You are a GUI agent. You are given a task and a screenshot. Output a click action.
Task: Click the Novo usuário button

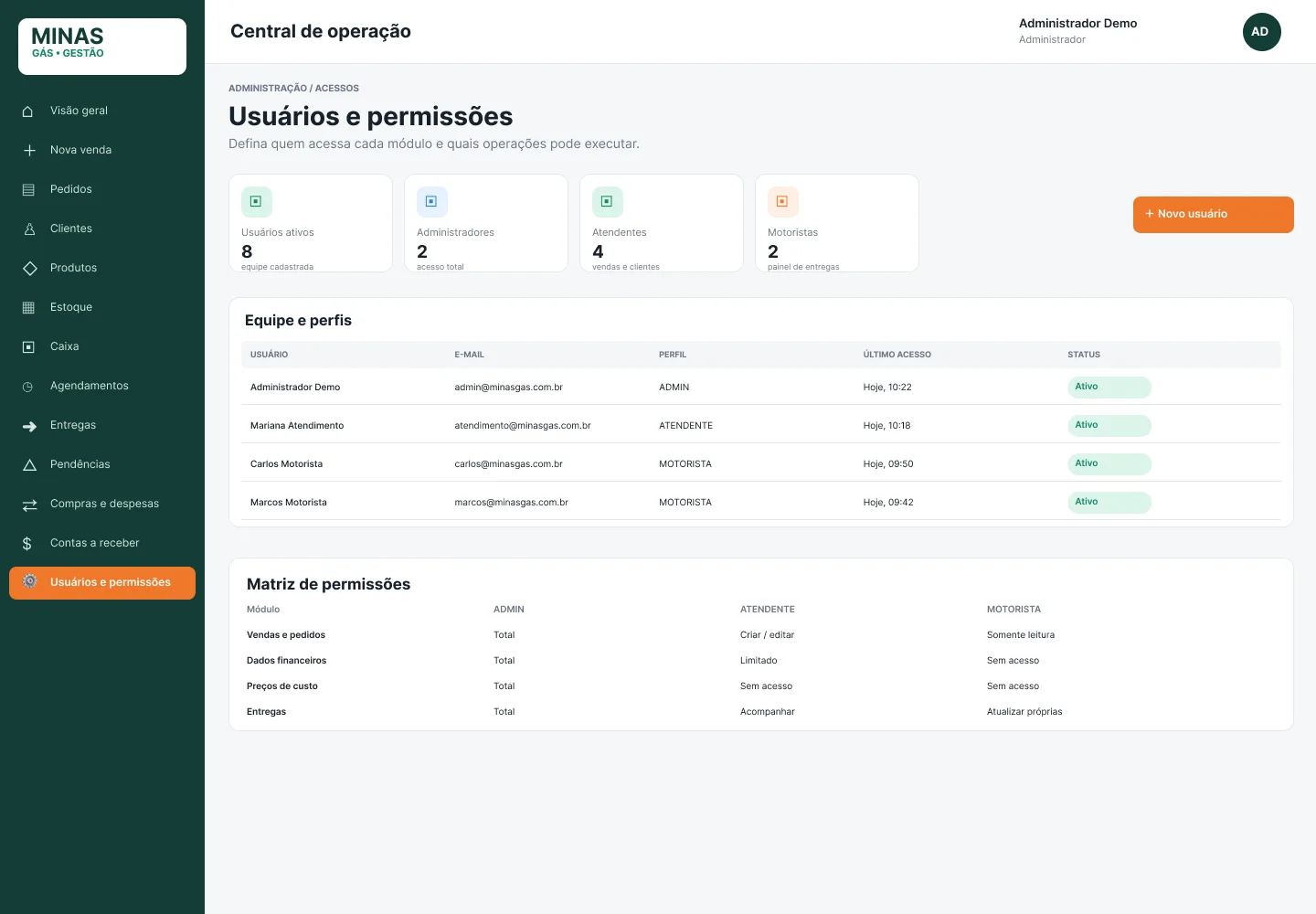click(1214, 215)
